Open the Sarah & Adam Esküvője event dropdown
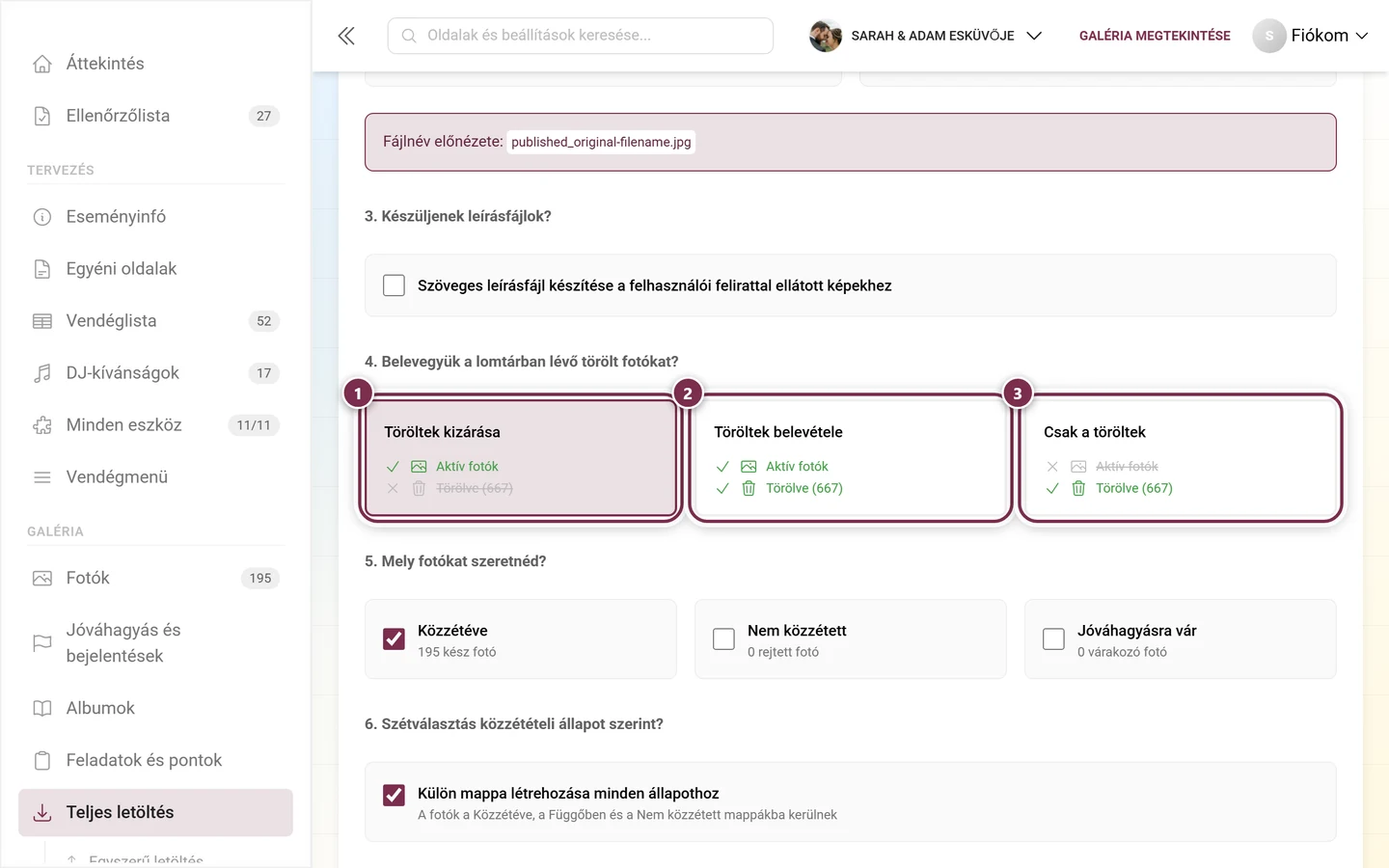The image size is (1389, 868). tap(926, 36)
